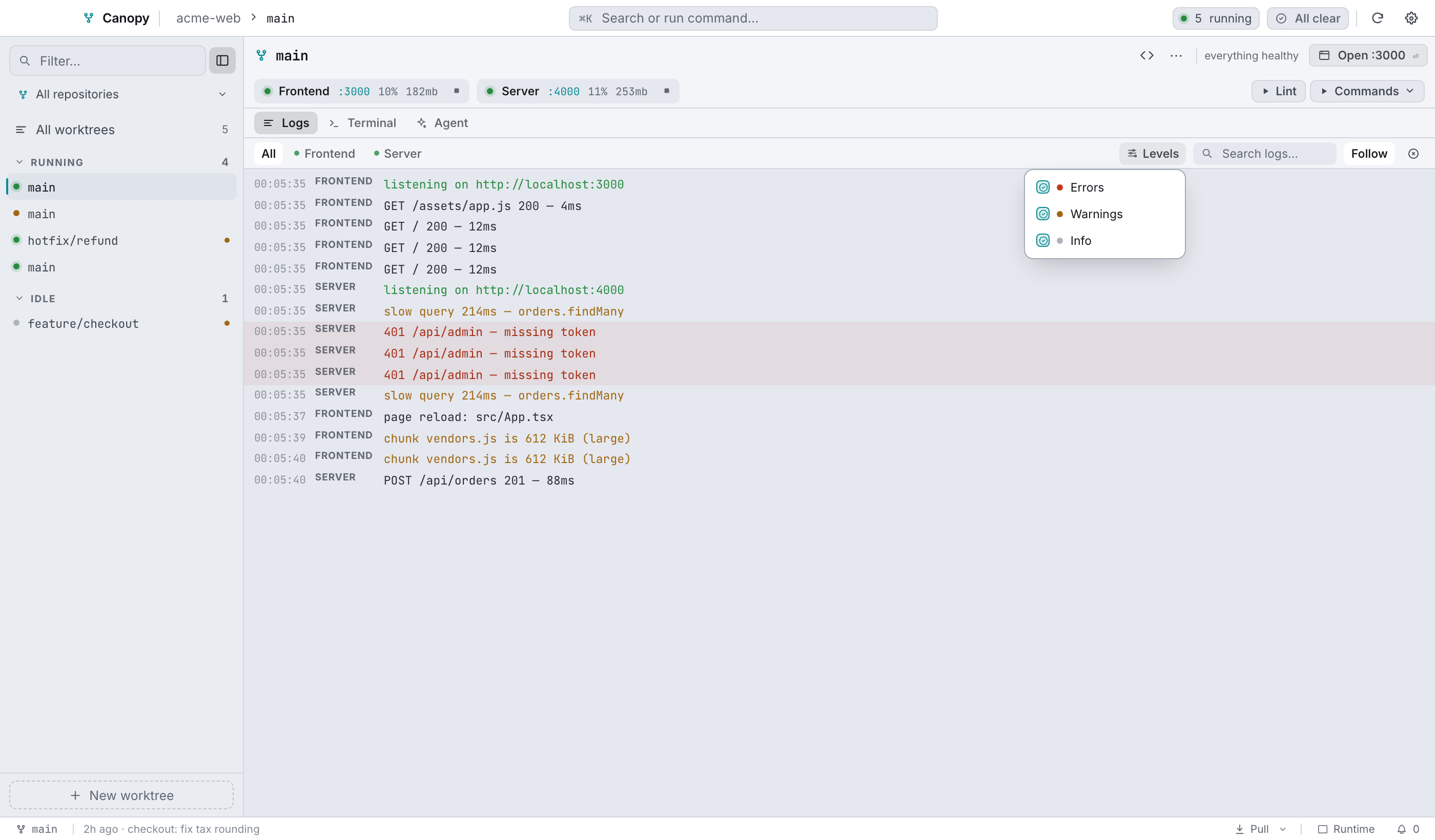Uncheck the Errors level checkbox
1435x840 pixels.
pos(1042,187)
